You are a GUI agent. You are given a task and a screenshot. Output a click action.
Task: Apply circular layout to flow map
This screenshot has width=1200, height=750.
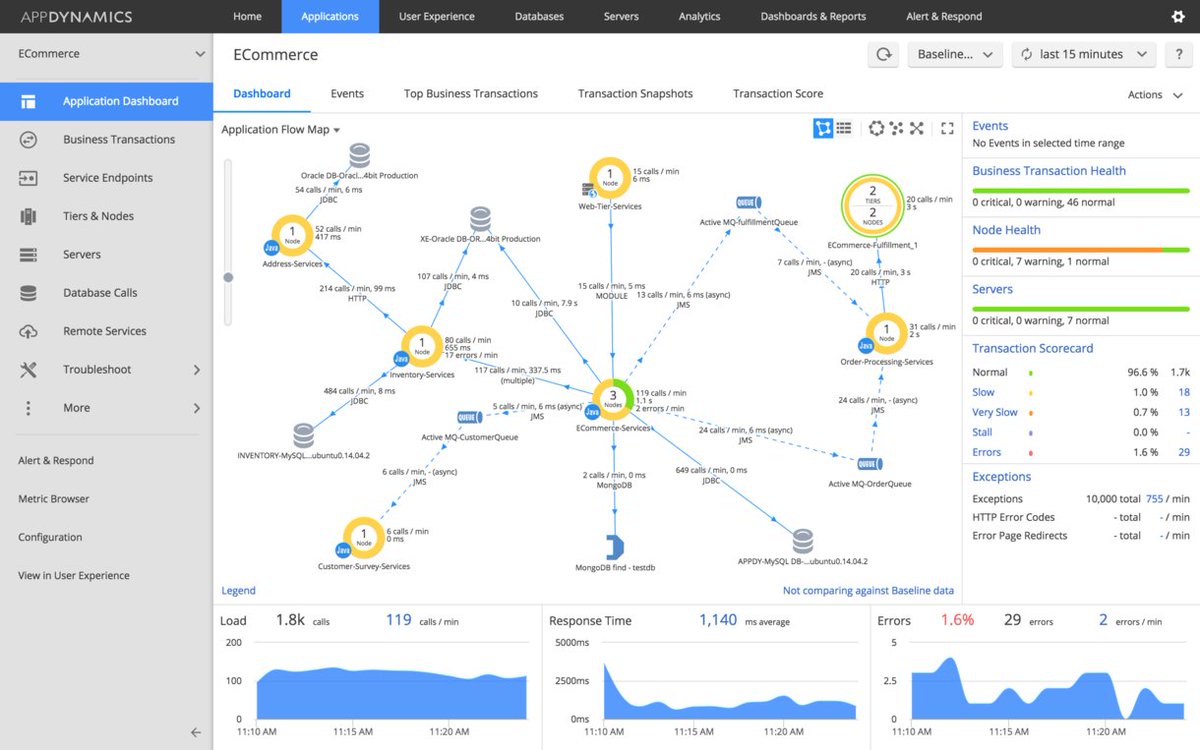(x=876, y=128)
